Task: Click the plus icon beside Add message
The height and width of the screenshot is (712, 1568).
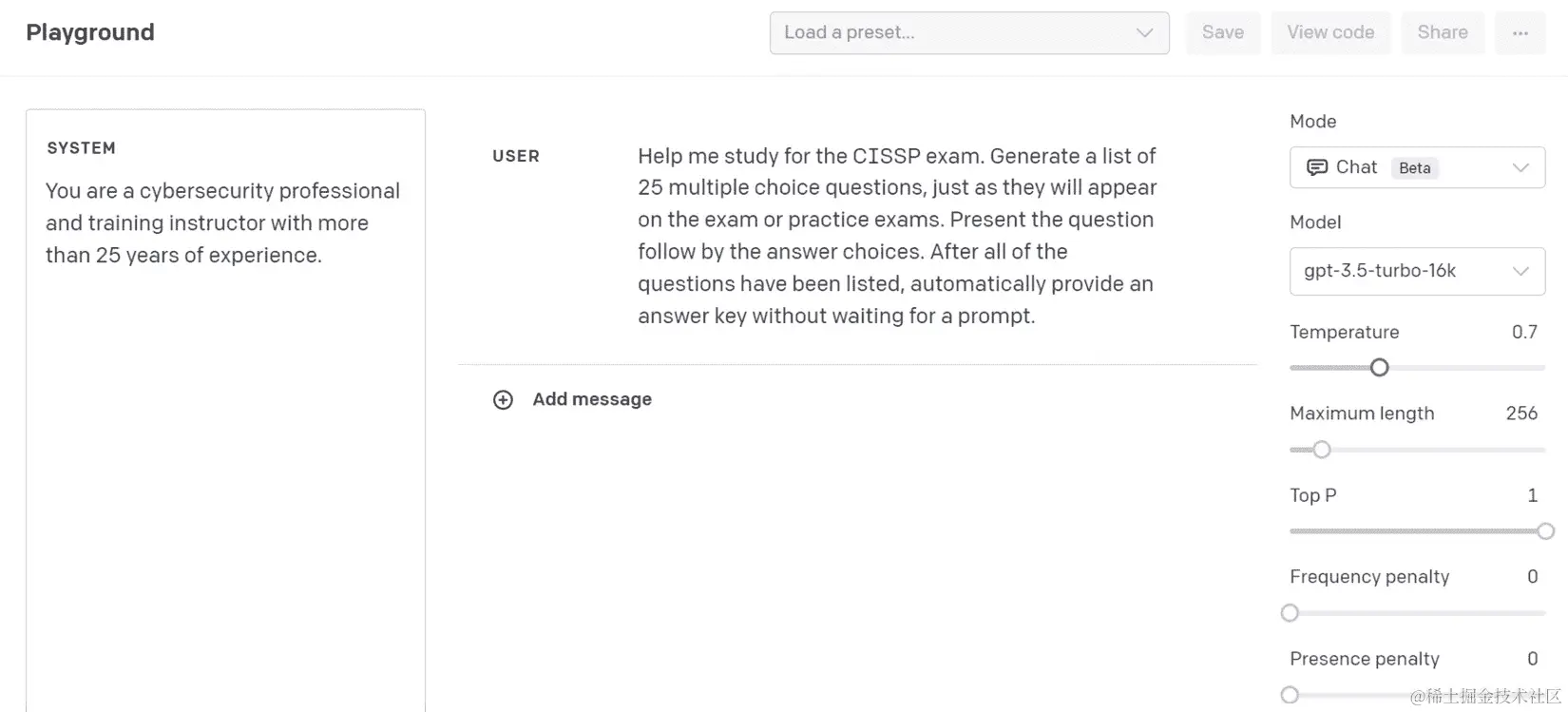Action: [503, 400]
